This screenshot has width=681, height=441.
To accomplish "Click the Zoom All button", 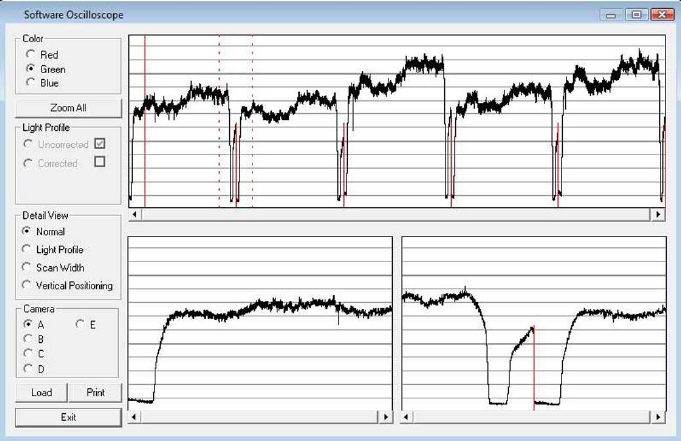I will [68, 108].
